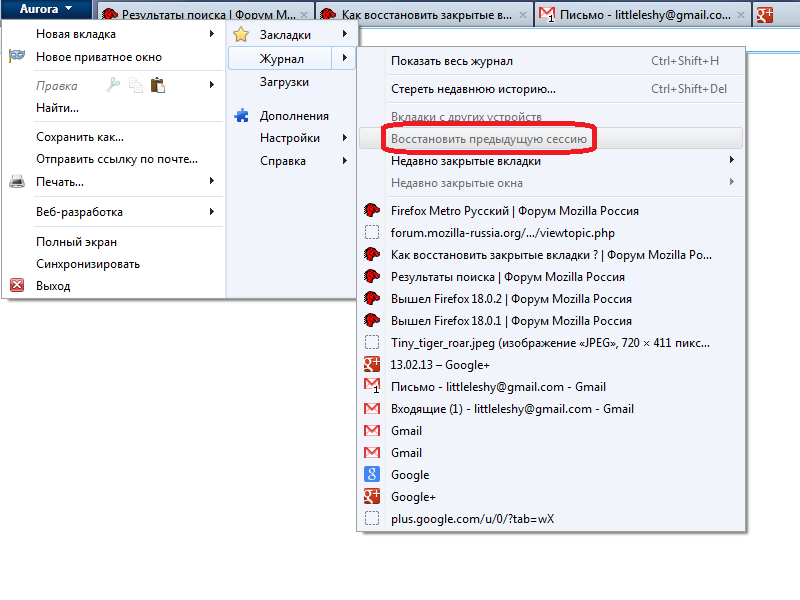The image size is (800, 600).
Task: Click the printer icon beside Печать
Action: tap(17, 181)
